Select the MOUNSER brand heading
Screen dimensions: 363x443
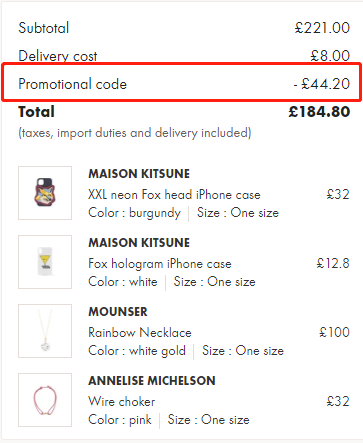click(x=118, y=312)
